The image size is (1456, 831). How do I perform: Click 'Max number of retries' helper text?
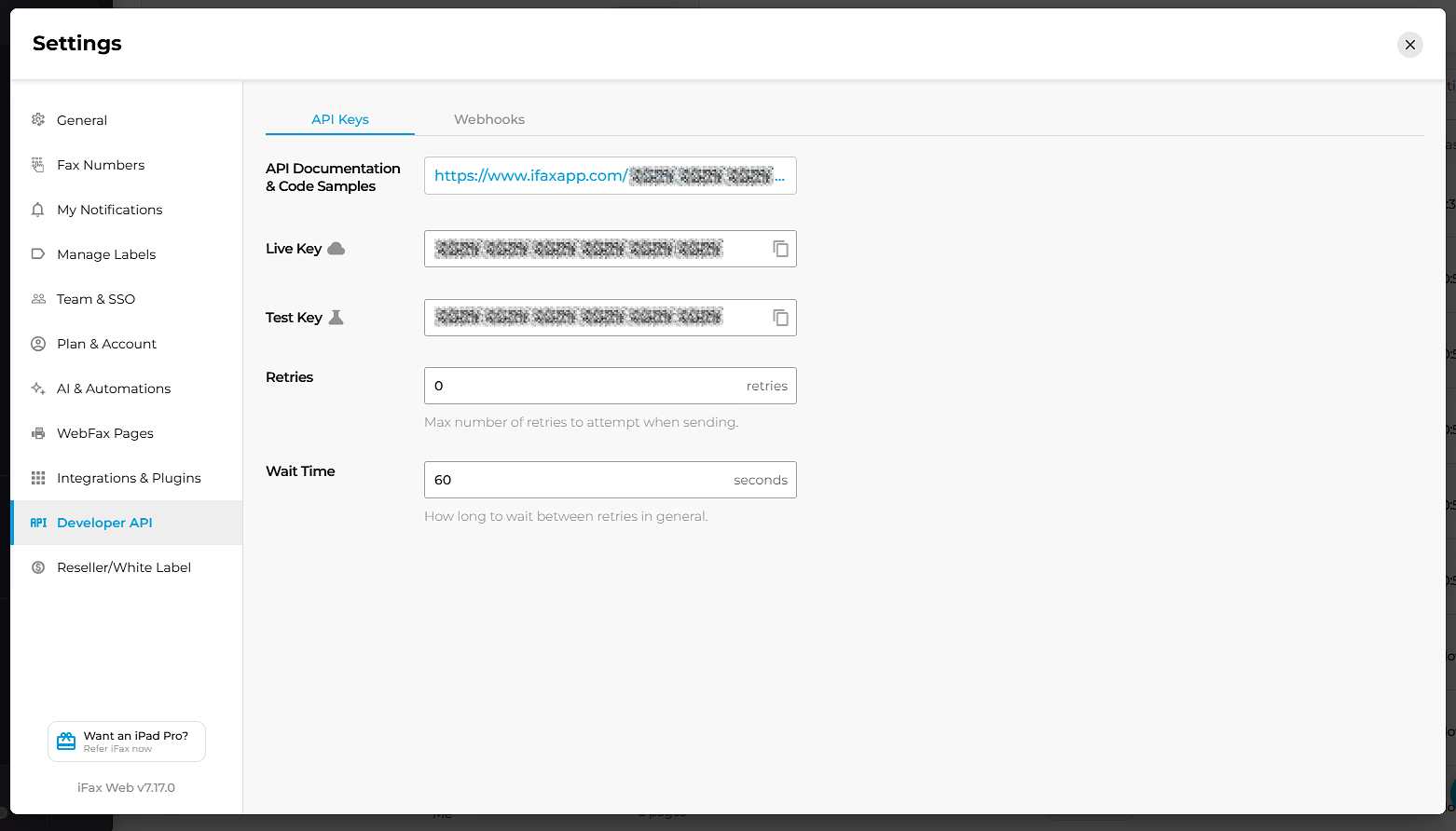(x=581, y=422)
